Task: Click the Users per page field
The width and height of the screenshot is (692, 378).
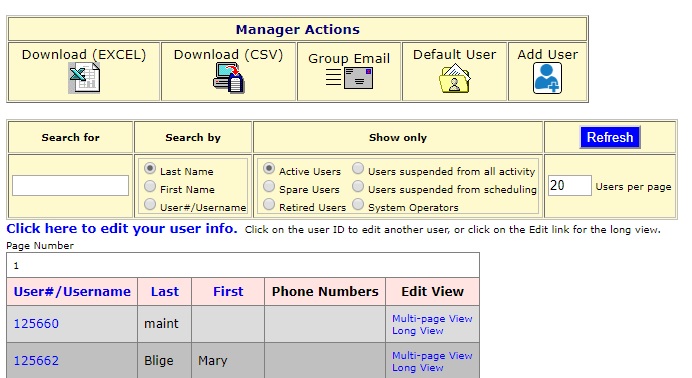Action: [x=569, y=185]
